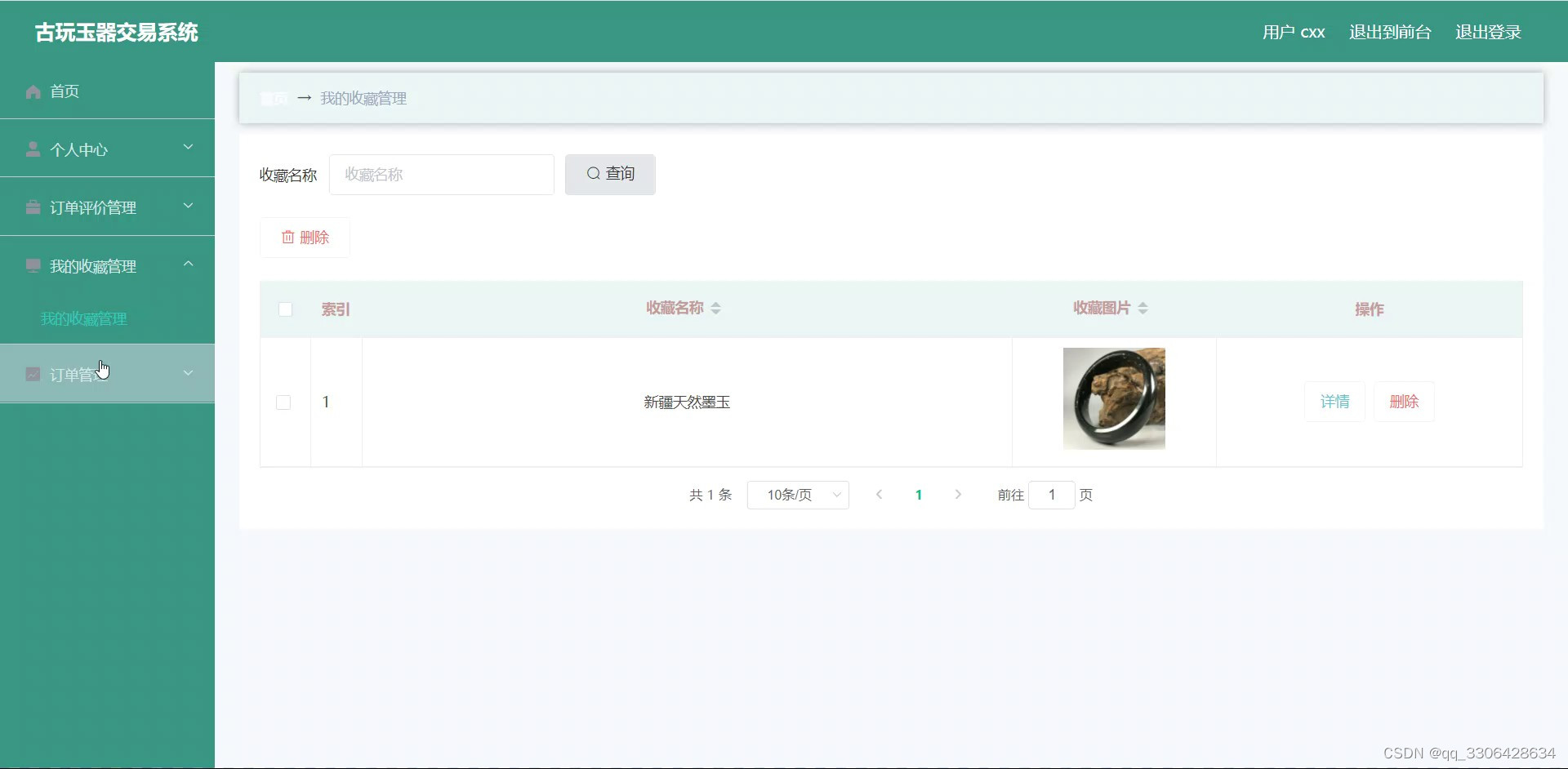Click the list icon beside 订单评价管理
The image size is (1568, 769).
(x=33, y=207)
